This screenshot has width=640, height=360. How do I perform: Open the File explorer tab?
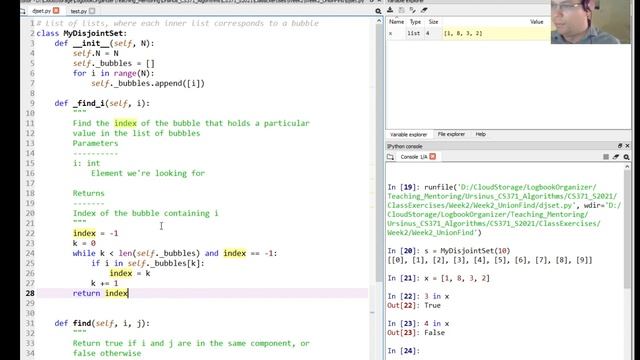[x=451, y=134]
